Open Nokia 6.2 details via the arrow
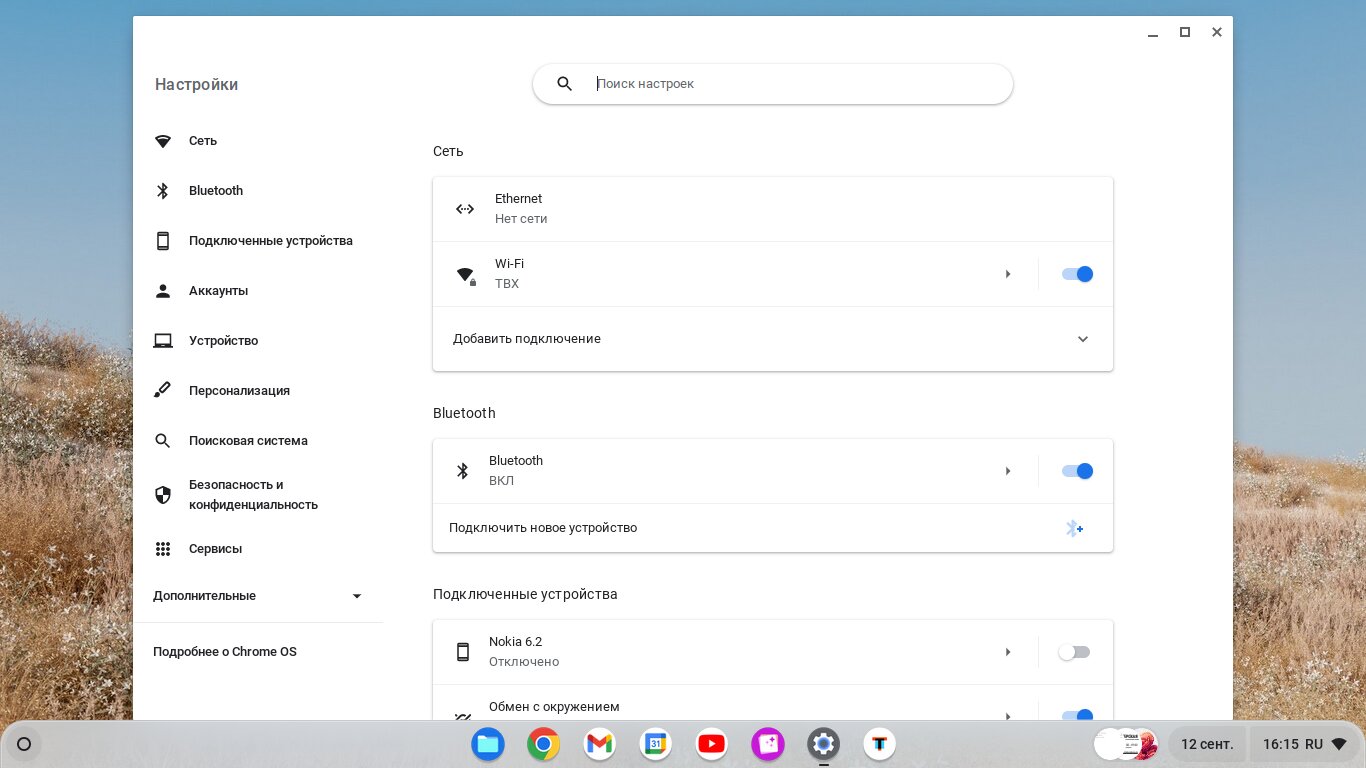This screenshot has height=768, width=1366. [x=1008, y=652]
